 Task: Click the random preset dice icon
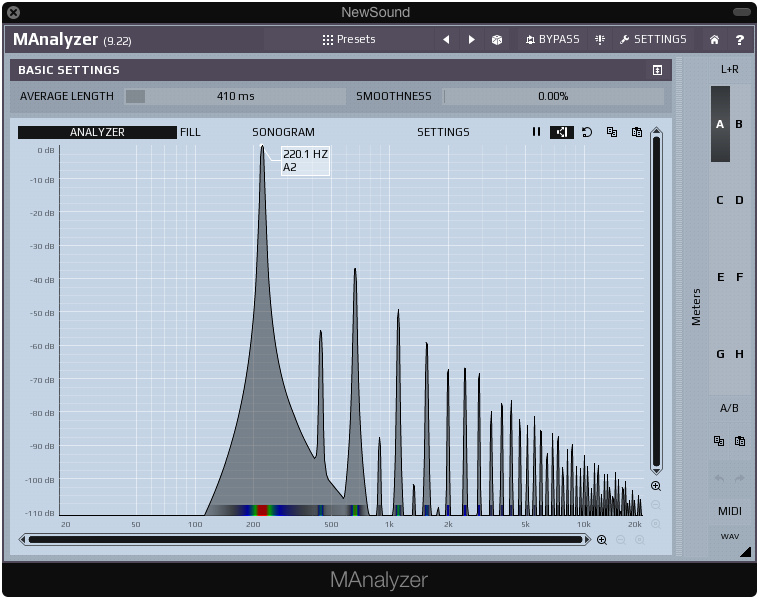pos(497,40)
